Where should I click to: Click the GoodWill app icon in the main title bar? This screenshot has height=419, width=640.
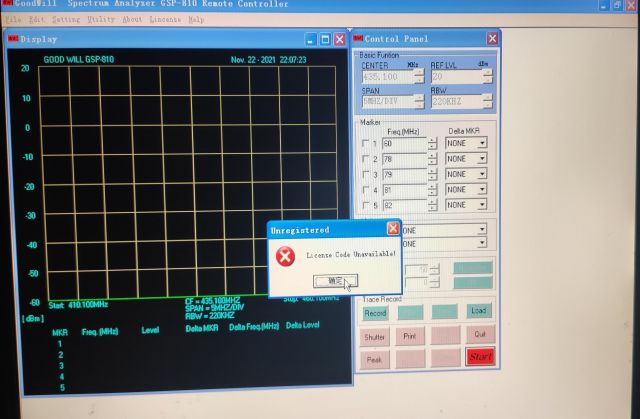pos(7,3)
